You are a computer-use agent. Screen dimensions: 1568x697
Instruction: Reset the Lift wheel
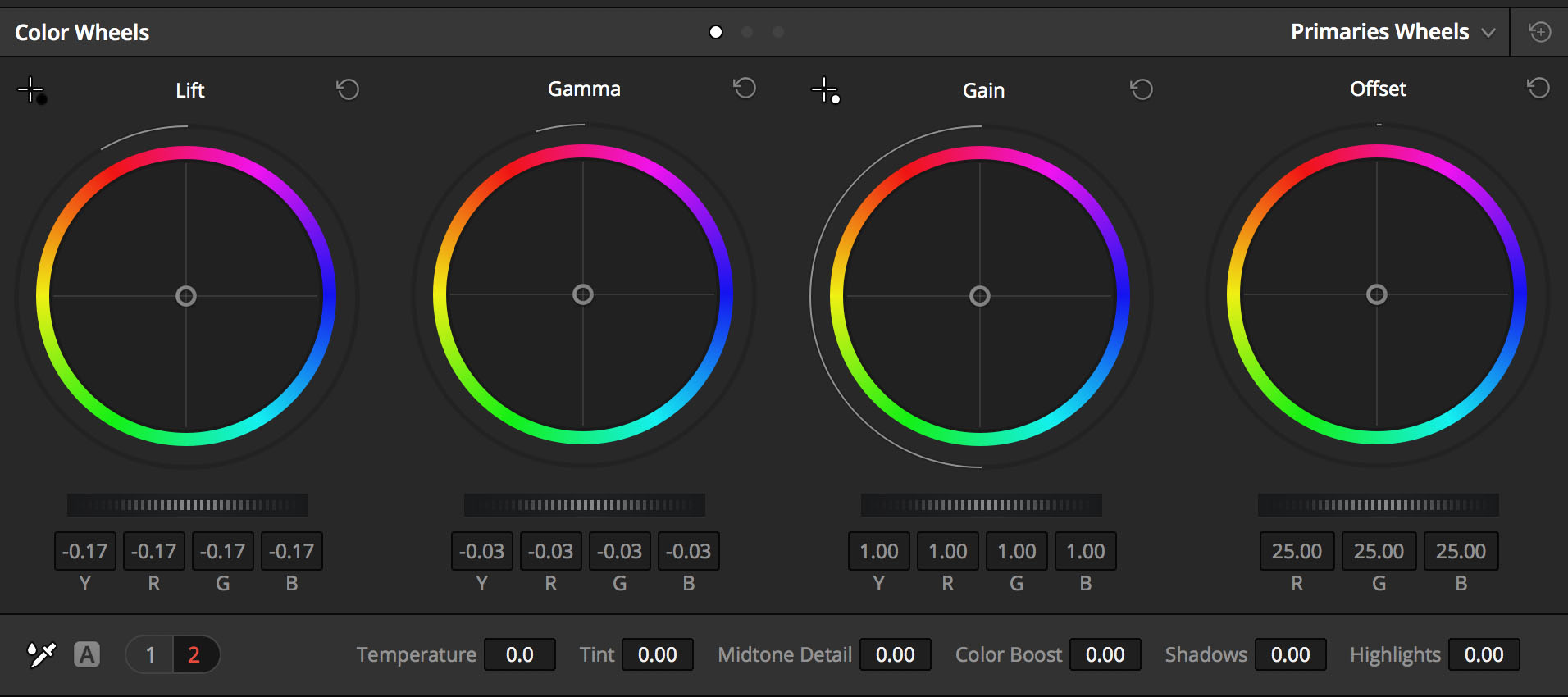pyautogui.click(x=348, y=89)
